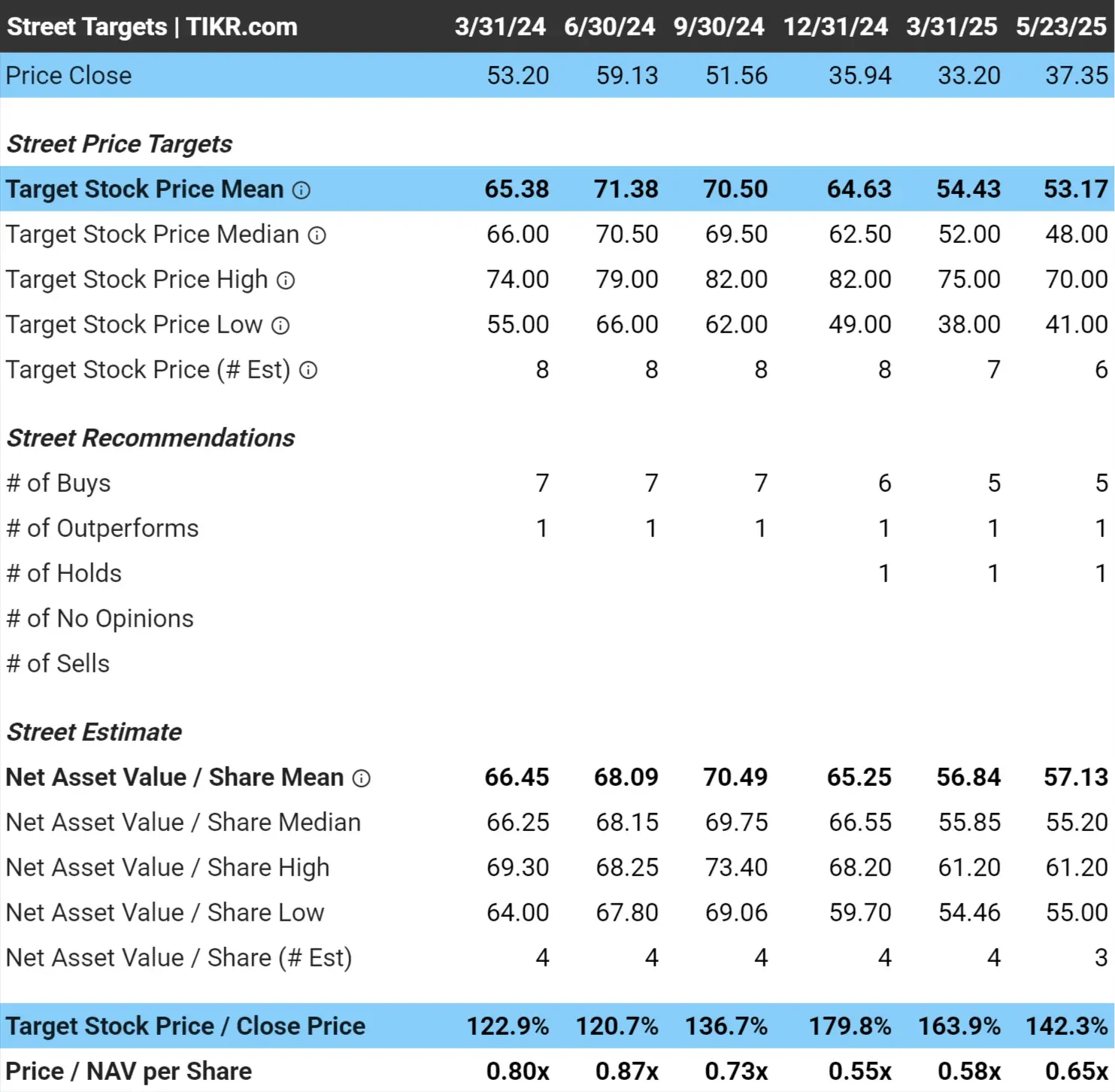Screen dimensions: 1115x1092
Task: Click the Net Asset Value / Share Median label
Action: [x=183, y=822]
